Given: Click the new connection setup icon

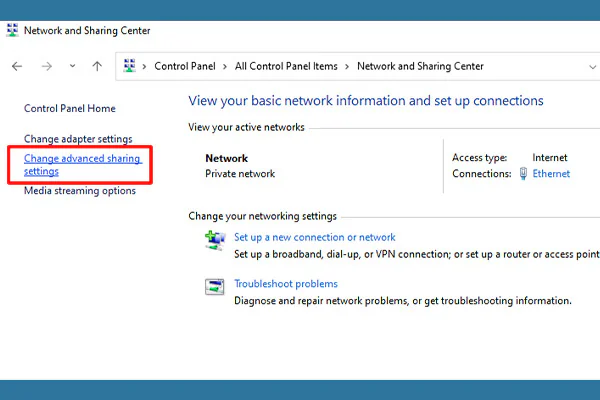Looking at the screenshot, I should pos(215,241).
